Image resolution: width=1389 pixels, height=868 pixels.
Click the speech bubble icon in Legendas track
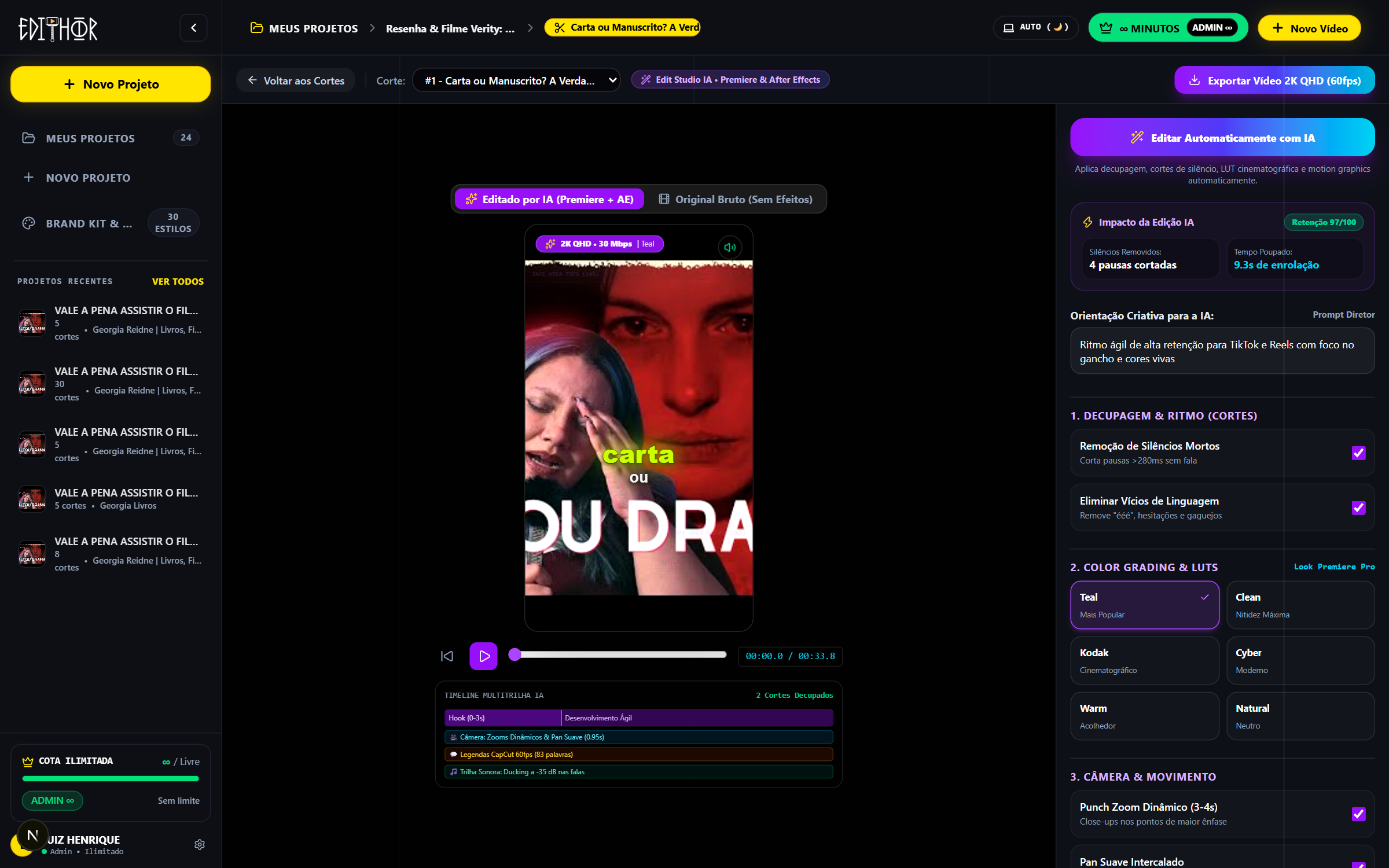(454, 754)
